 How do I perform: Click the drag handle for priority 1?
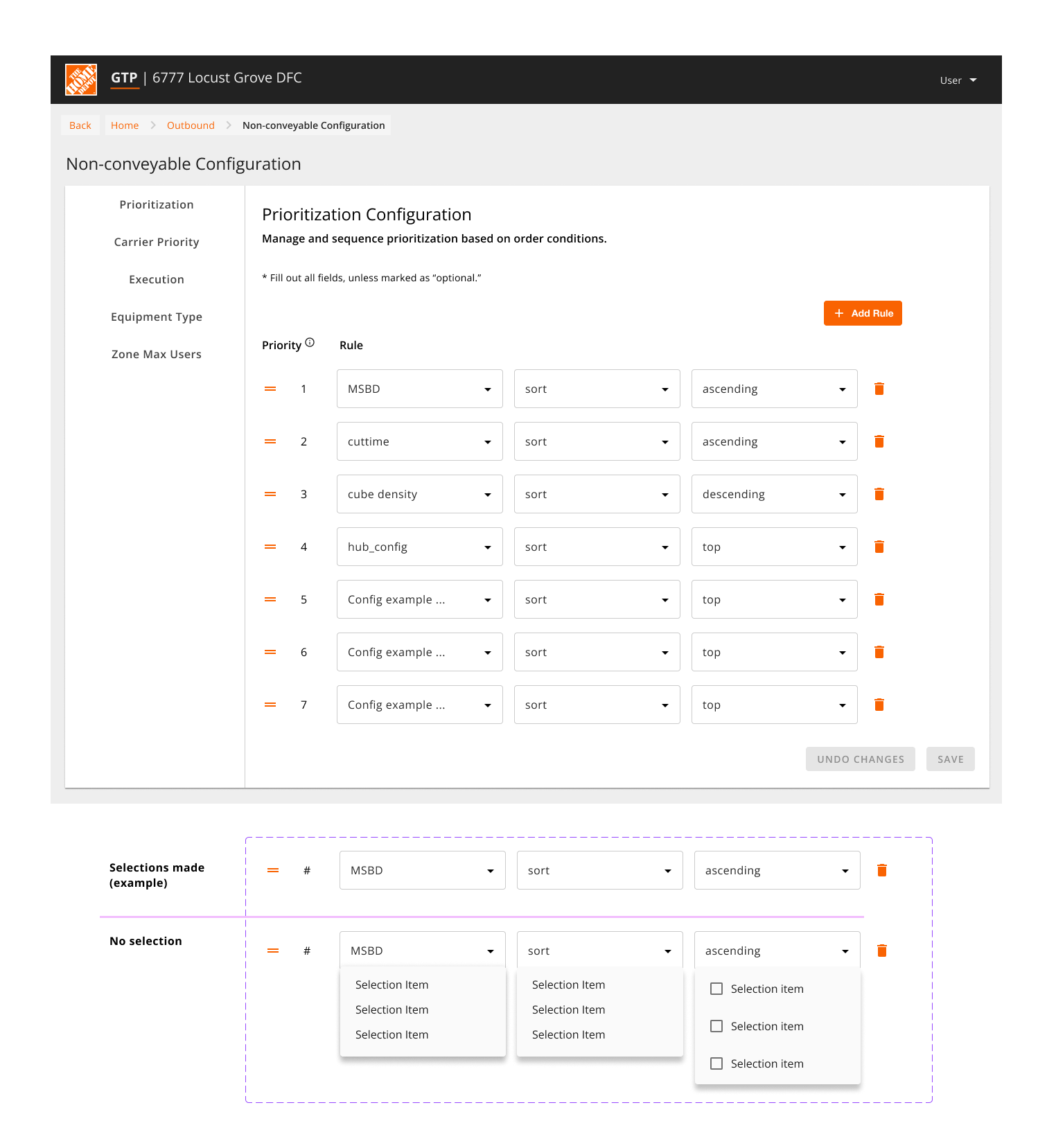(x=270, y=389)
